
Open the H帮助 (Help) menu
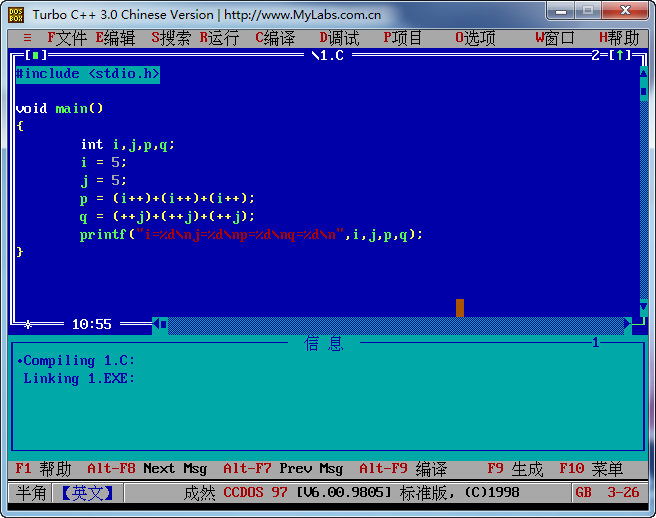click(619, 38)
